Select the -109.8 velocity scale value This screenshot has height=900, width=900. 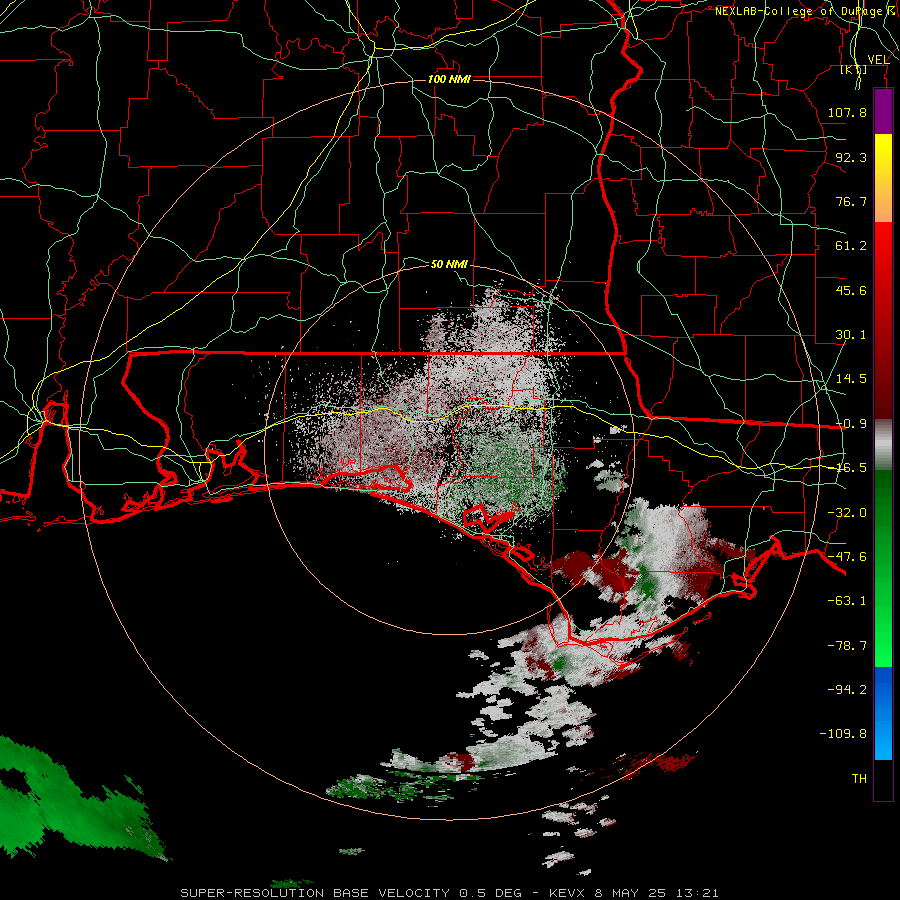(843, 734)
